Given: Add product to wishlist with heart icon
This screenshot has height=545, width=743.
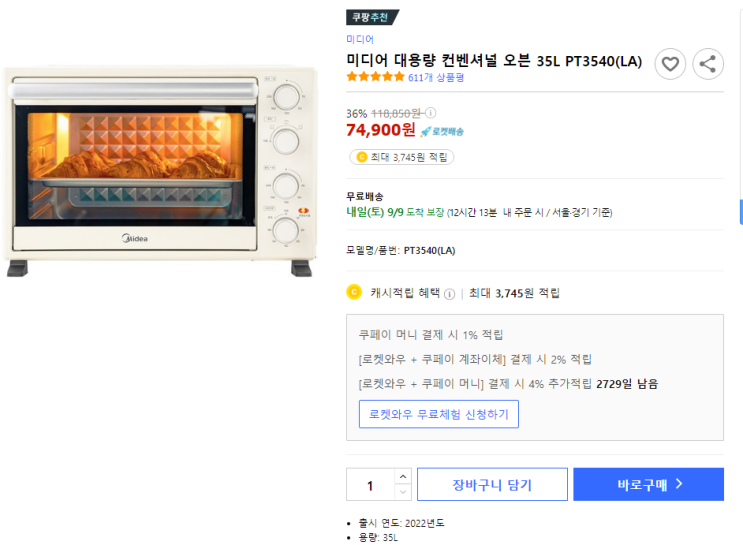Looking at the screenshot, I should pyautogui.click(x=670, y=64).
